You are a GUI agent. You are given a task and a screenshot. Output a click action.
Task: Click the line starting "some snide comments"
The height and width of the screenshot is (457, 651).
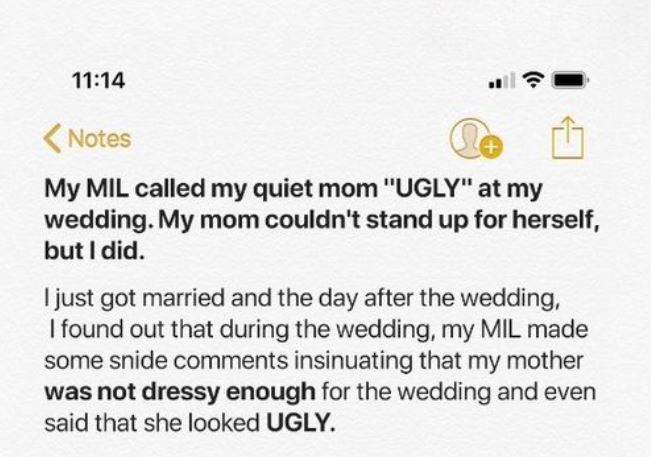click(x=314, y=361)
